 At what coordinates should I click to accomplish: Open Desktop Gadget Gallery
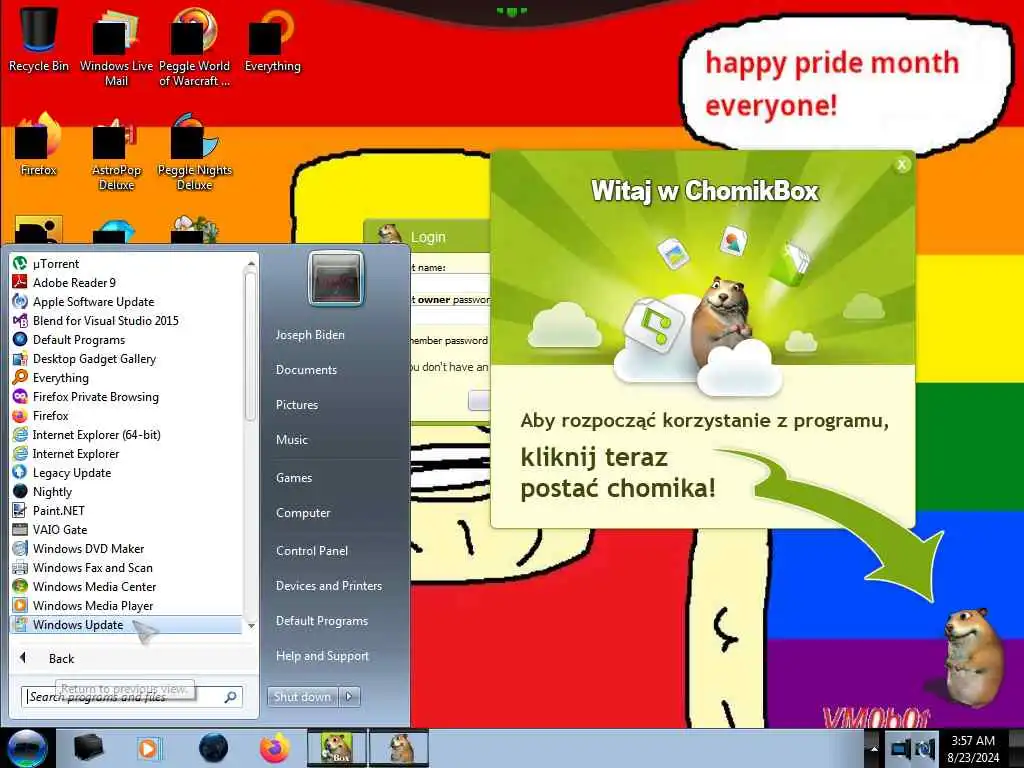coord(126,359)
